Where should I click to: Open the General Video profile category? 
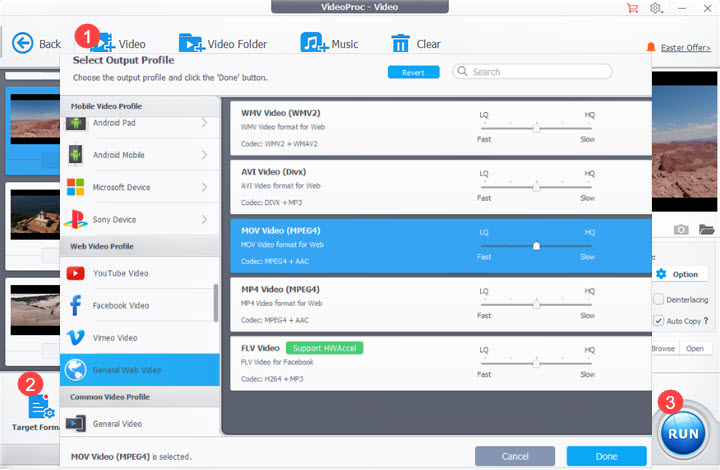click(140, 422)
